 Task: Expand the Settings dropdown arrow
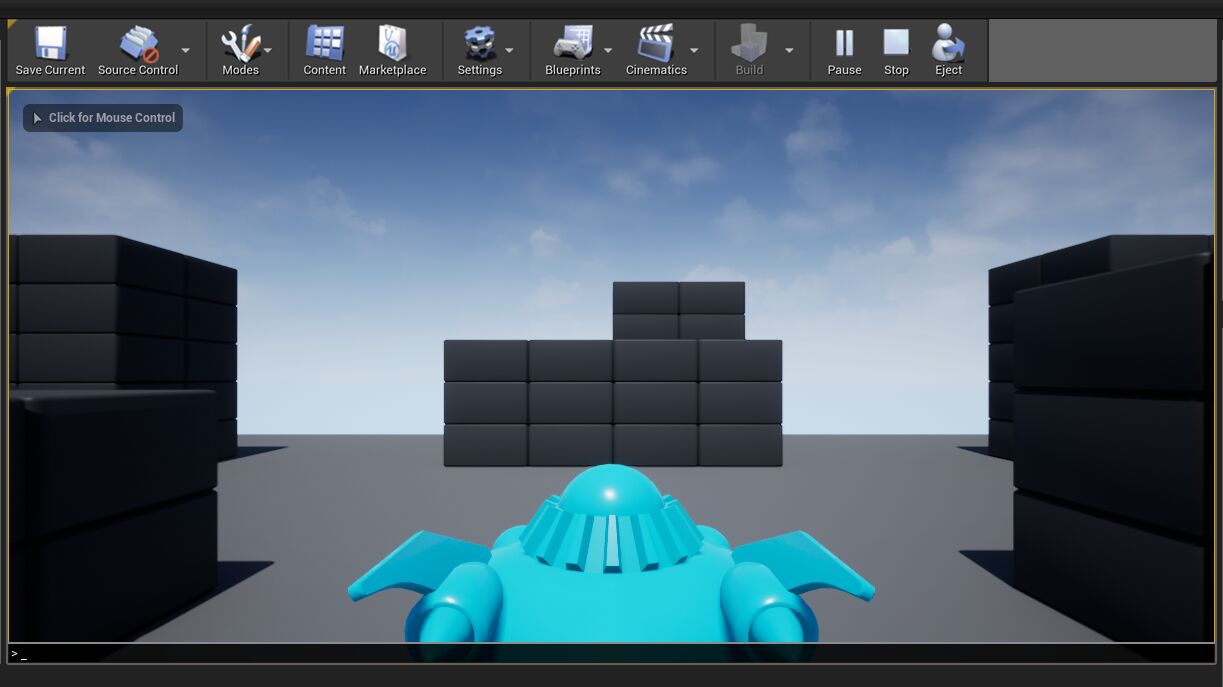[x=510, y=50]
